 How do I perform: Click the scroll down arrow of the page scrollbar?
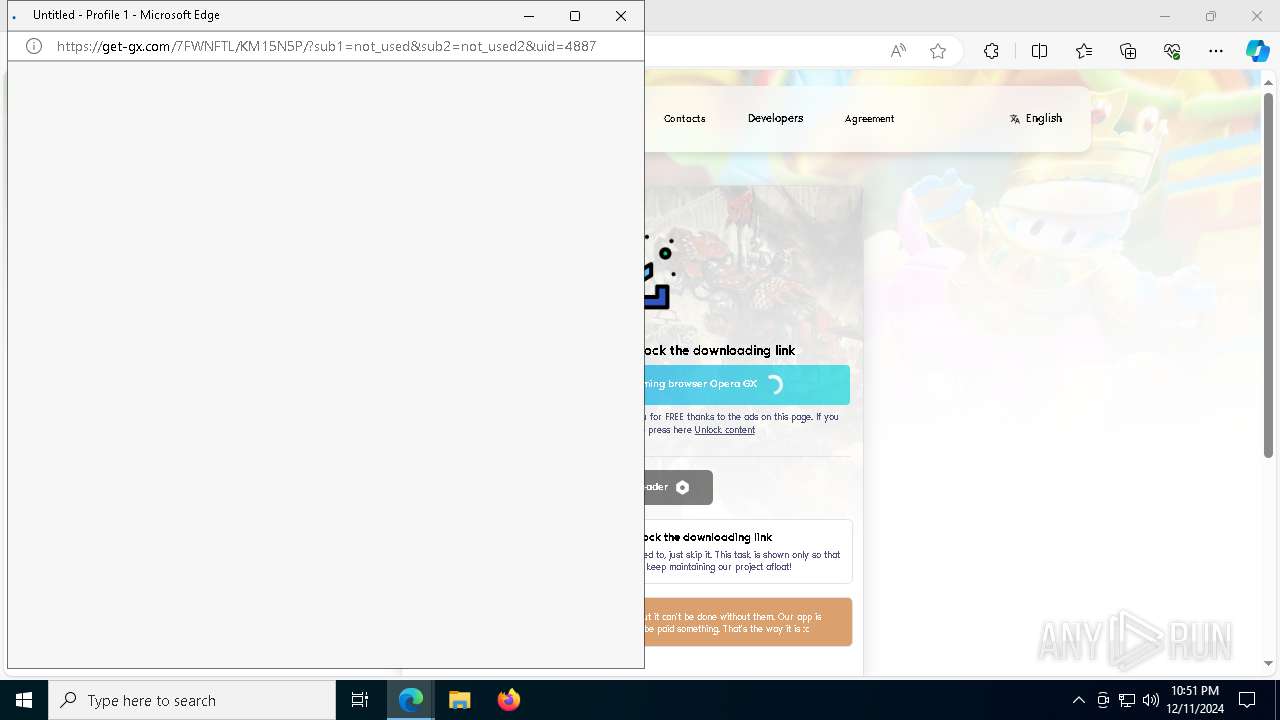(1269, 663)
